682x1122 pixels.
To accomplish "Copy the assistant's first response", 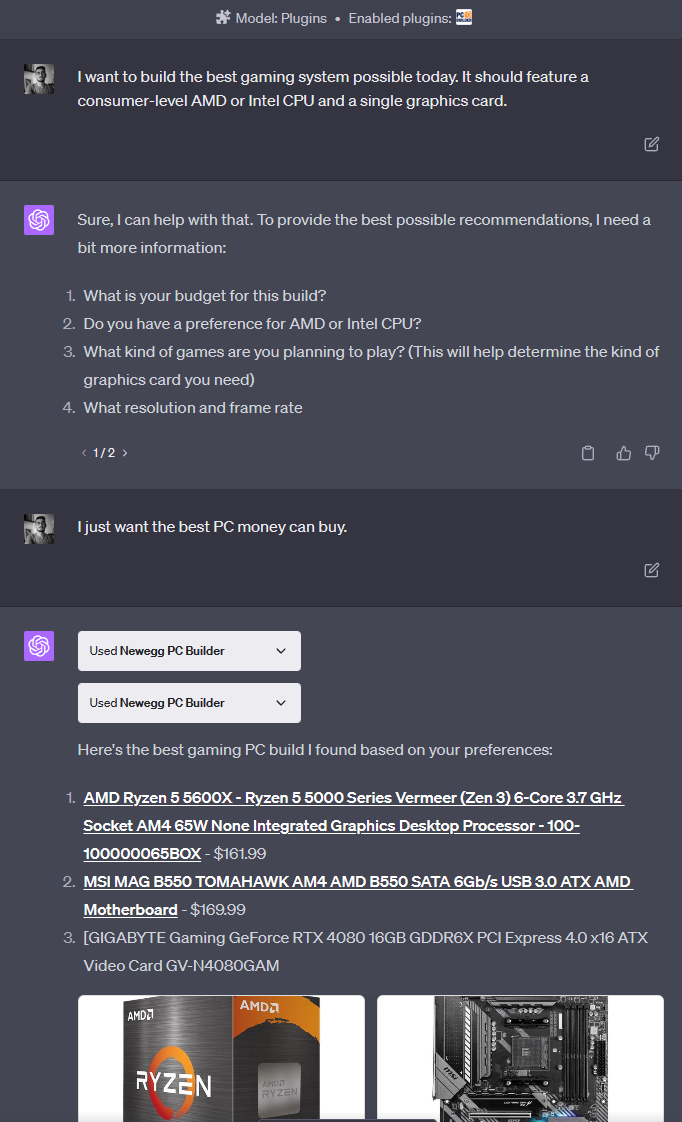I will (x=588, y=452).
